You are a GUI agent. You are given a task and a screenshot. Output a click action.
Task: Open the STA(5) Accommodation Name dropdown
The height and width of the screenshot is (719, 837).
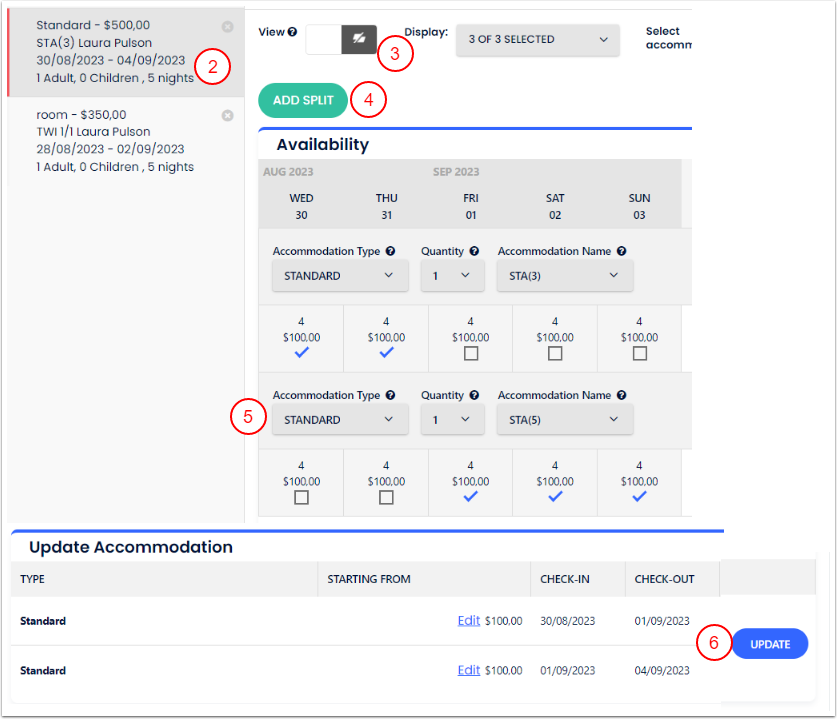564,420
